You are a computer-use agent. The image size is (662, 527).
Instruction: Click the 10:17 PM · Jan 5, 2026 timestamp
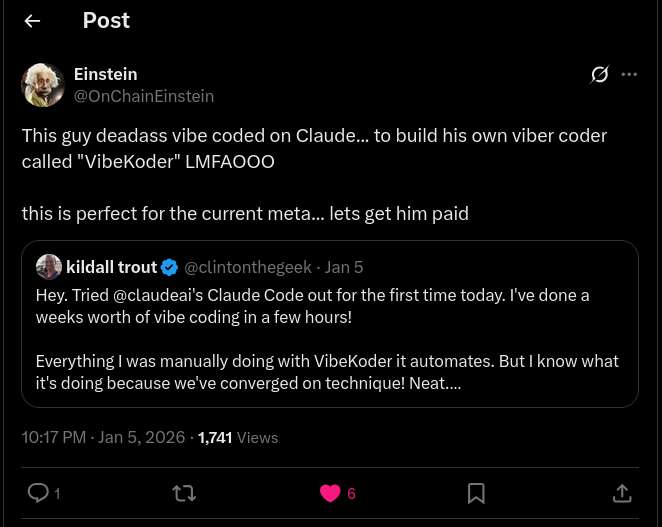(103, 437)
